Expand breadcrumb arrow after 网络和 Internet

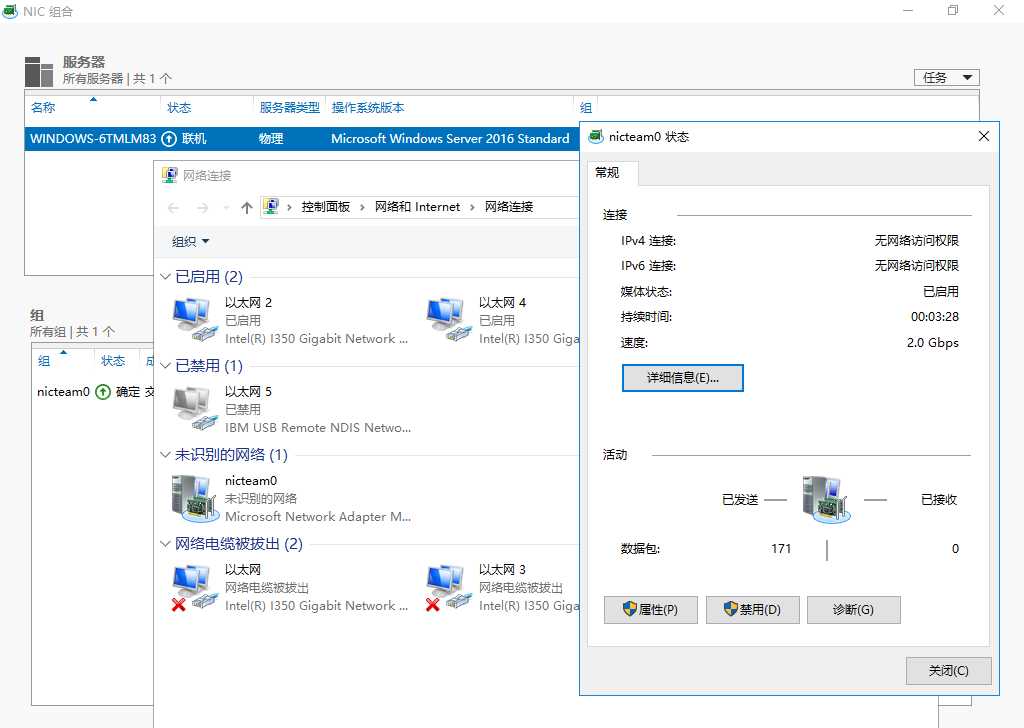[x=472, y=207]
